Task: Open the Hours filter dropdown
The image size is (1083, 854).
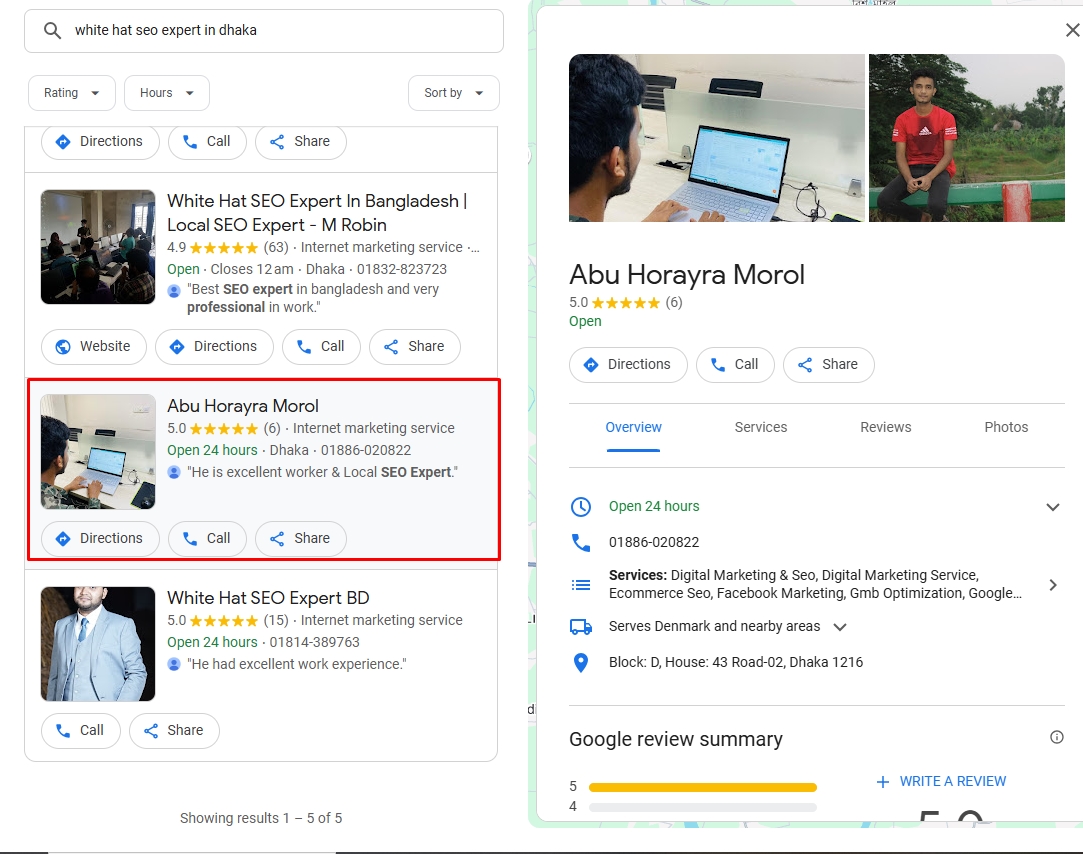Action: 166,93
